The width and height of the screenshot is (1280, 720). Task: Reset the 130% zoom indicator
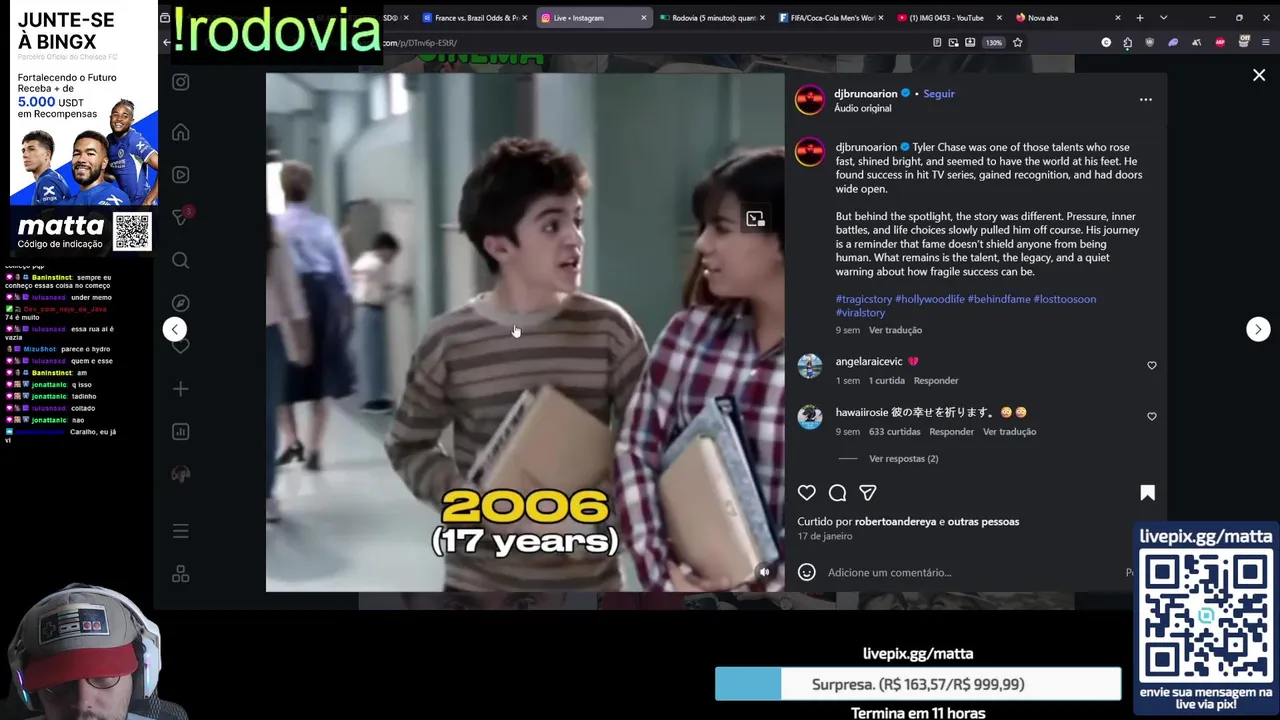tap(993, 43)
